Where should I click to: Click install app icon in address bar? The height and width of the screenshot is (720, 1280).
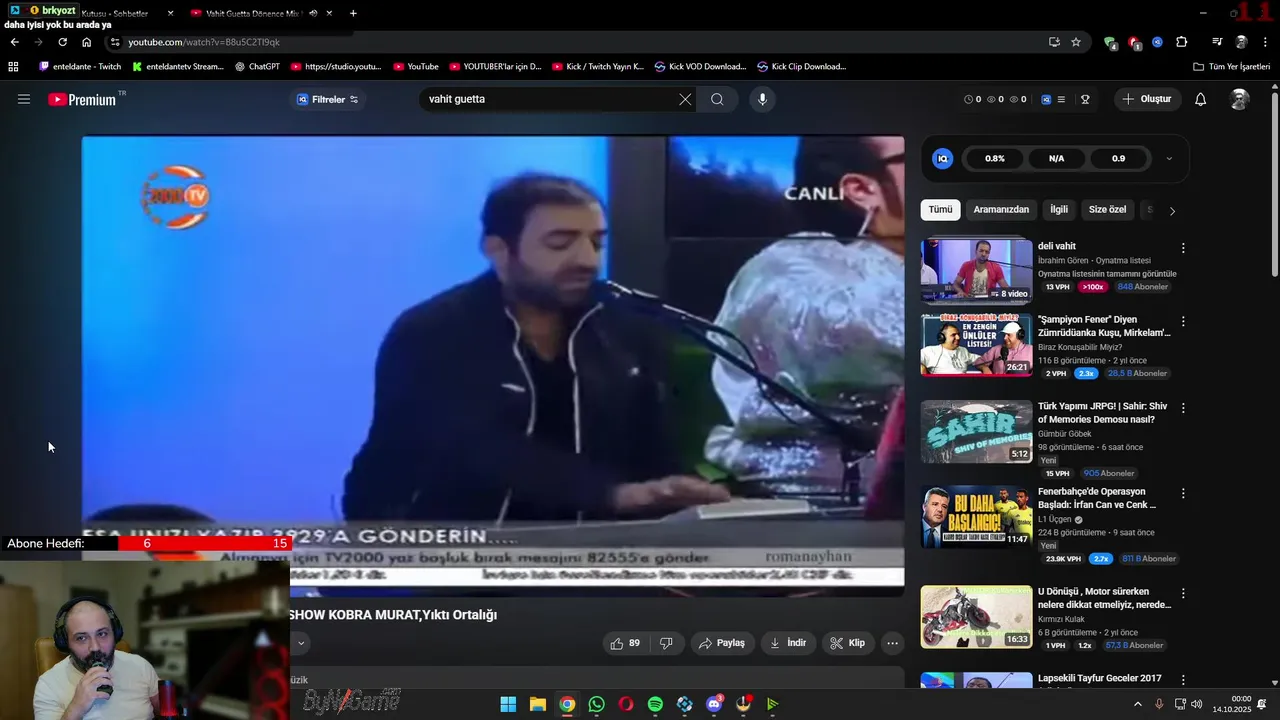tap(1054, 42)
